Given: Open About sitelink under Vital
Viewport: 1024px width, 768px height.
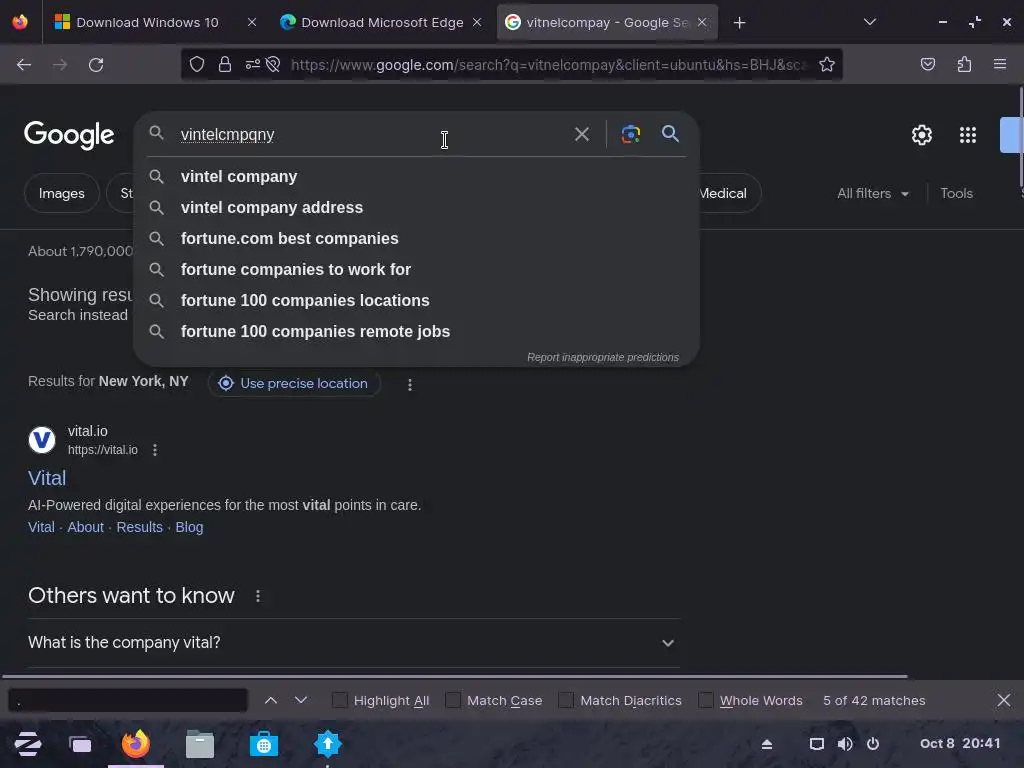Looking at the screenshot, I should (x=86, y=527).
